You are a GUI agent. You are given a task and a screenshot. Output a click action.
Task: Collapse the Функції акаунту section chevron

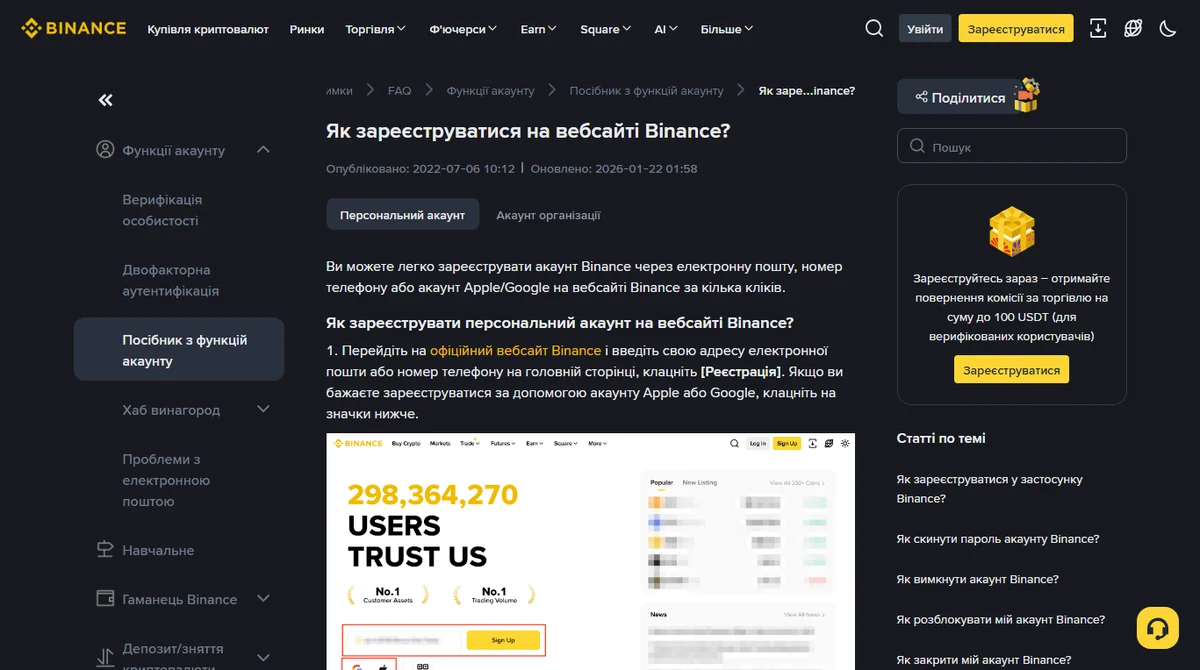click(x=264, y=150)
